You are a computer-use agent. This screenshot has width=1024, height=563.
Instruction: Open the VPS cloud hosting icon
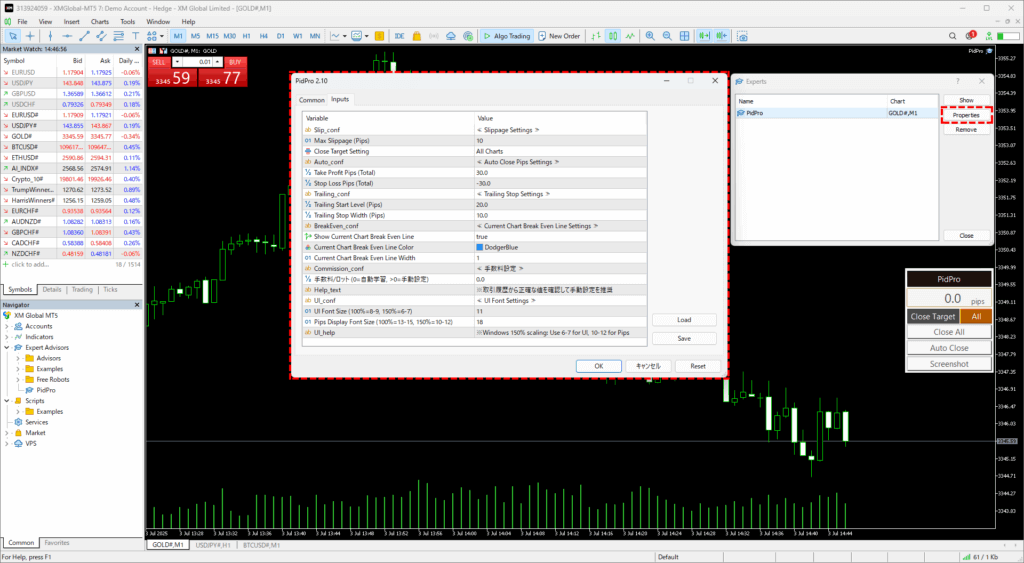451,36
